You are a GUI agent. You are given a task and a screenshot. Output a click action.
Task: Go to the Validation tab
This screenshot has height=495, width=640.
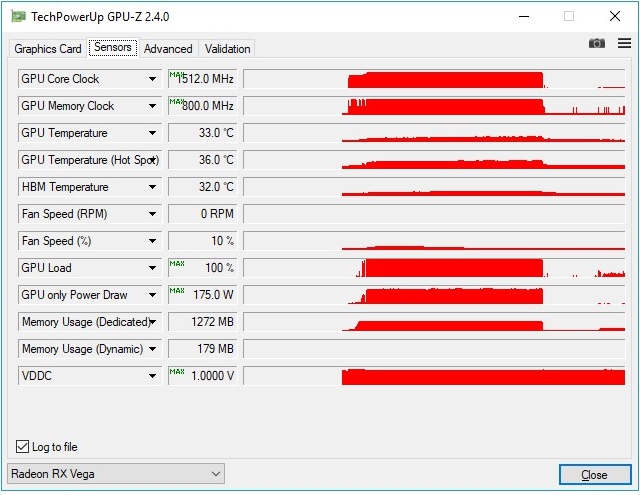[x=227, y=49]
